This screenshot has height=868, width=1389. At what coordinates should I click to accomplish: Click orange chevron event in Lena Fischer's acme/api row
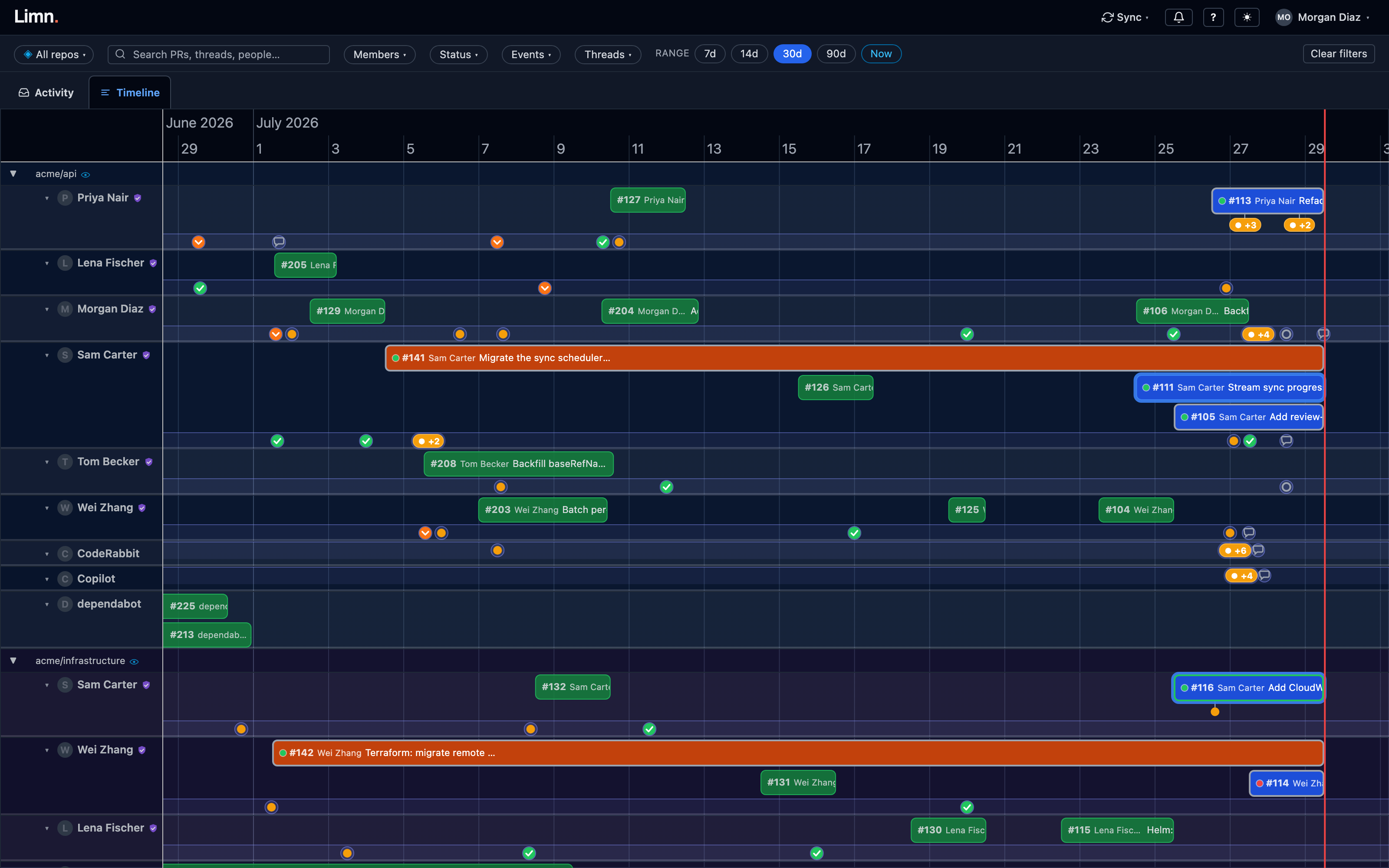point(545,288)
